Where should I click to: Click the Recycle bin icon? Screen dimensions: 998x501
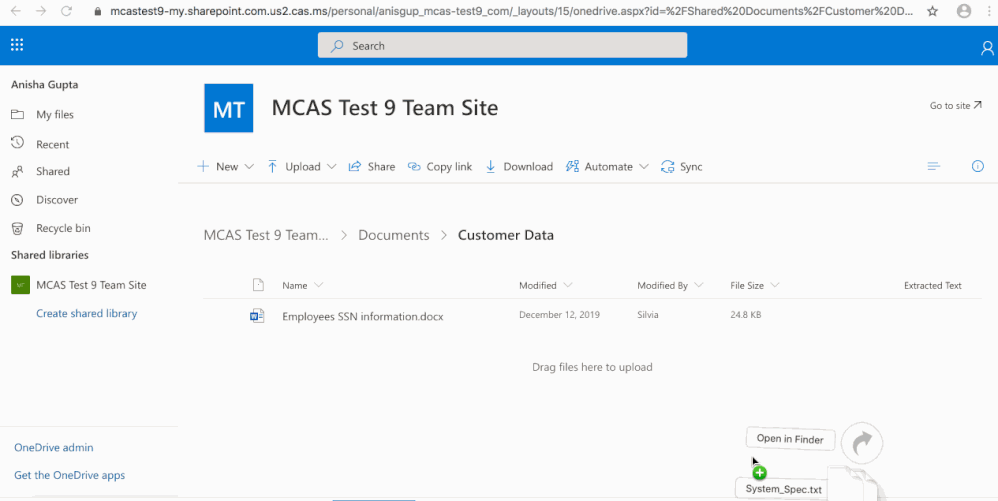[x=17, y=228]
